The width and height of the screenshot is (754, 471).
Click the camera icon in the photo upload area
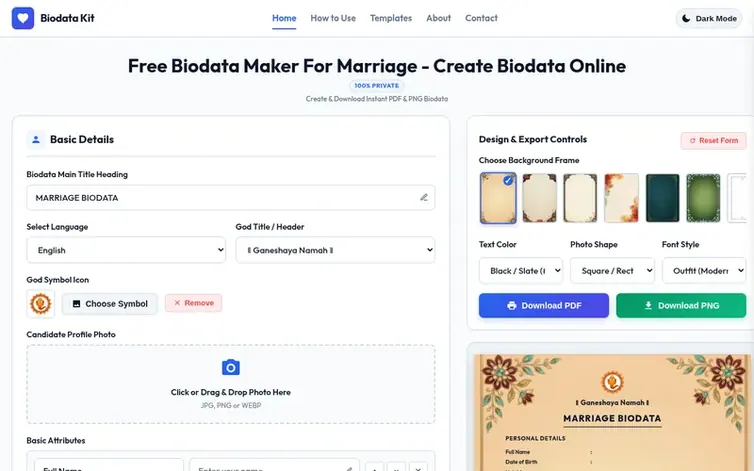pyautogui.click(x=231, y=368)
